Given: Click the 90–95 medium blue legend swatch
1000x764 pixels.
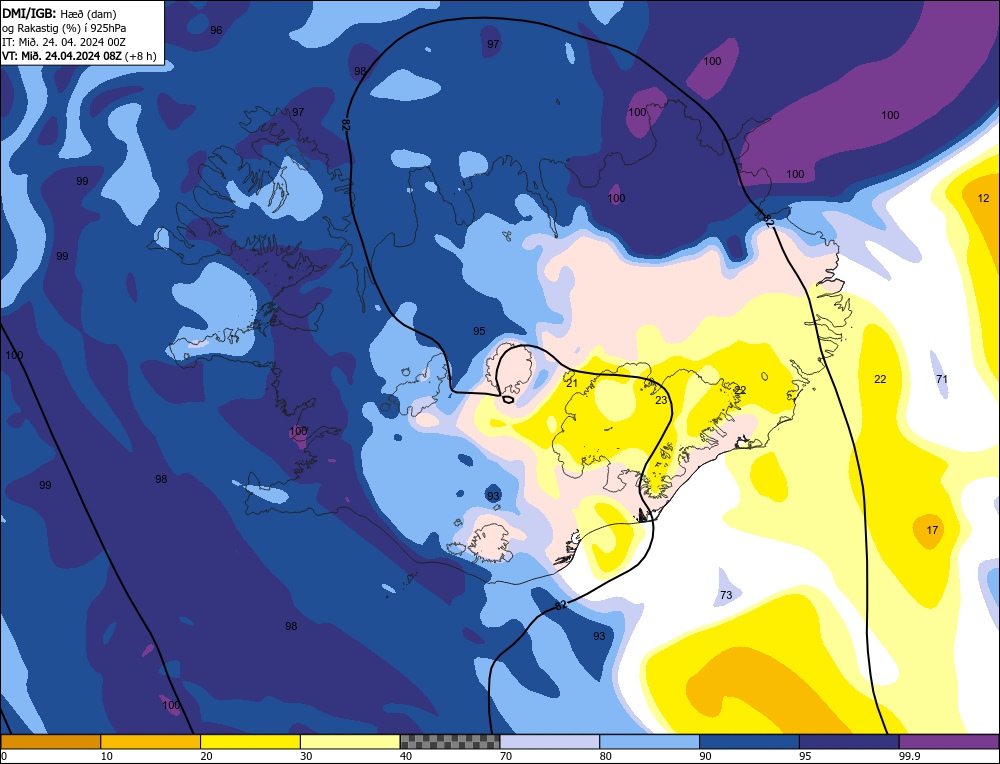Looking at the screenshot, I should click(749, 741).
